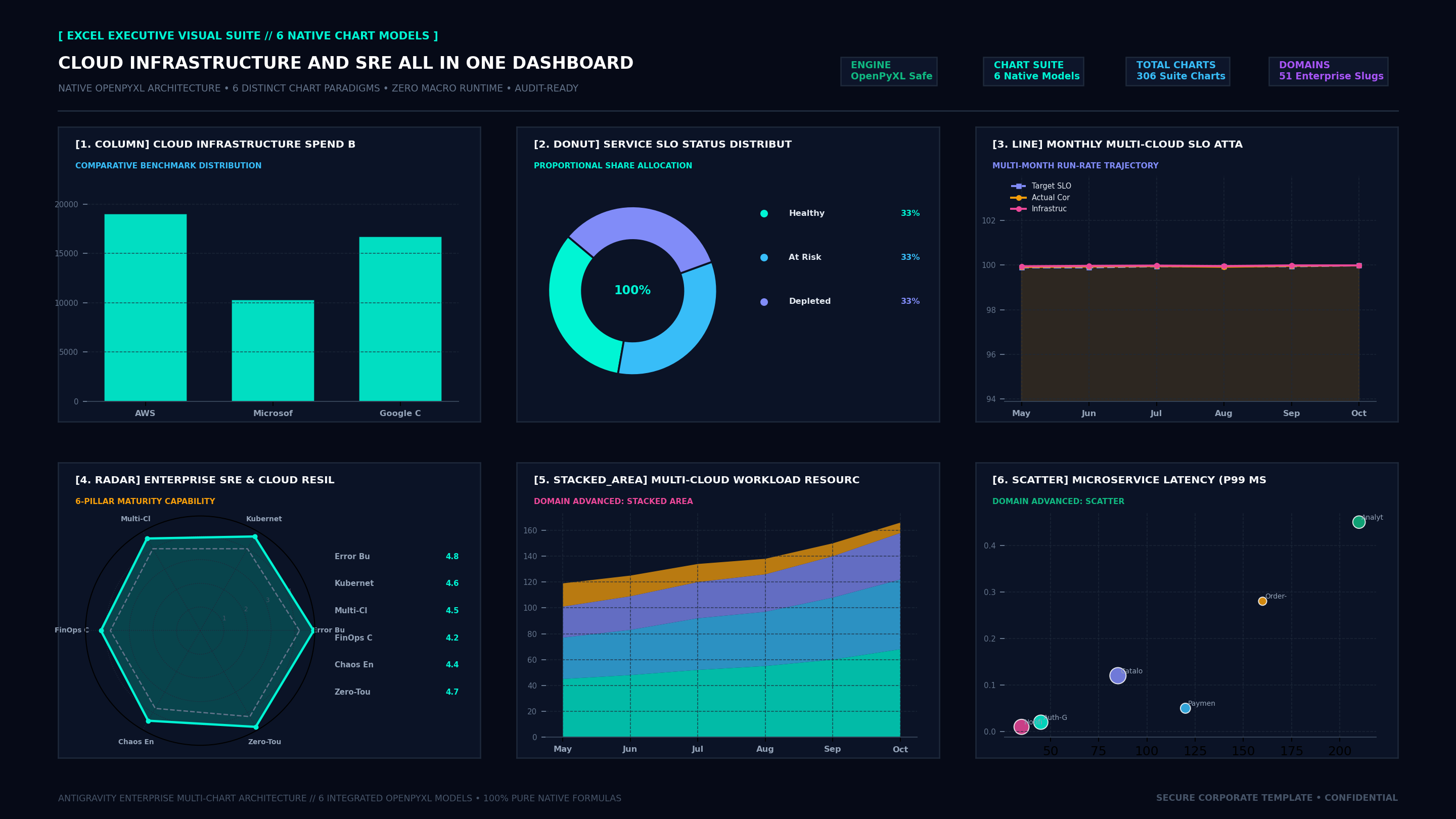This screenshot has width=1456, height=819.
Task: Select the AWS column bar
Action: coord(145,307)
